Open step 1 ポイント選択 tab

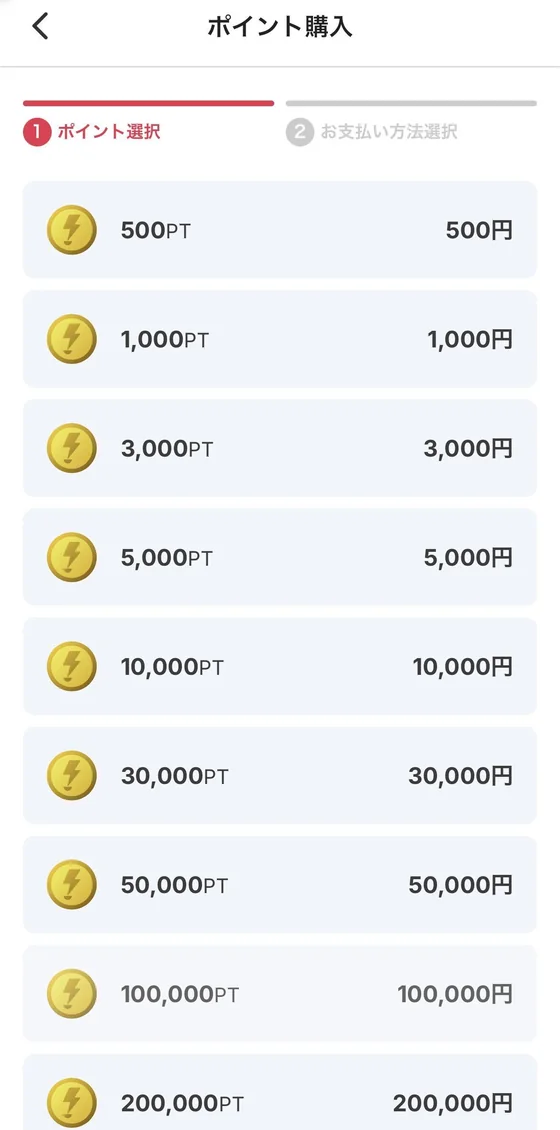pos(92,133)
